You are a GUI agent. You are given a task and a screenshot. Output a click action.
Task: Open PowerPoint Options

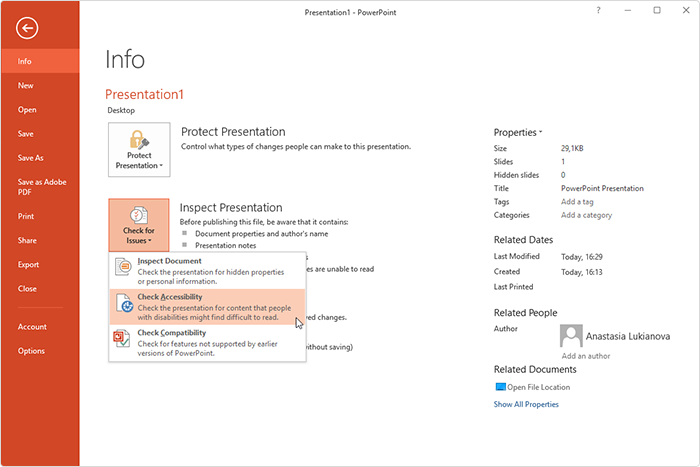click(40, 351)
